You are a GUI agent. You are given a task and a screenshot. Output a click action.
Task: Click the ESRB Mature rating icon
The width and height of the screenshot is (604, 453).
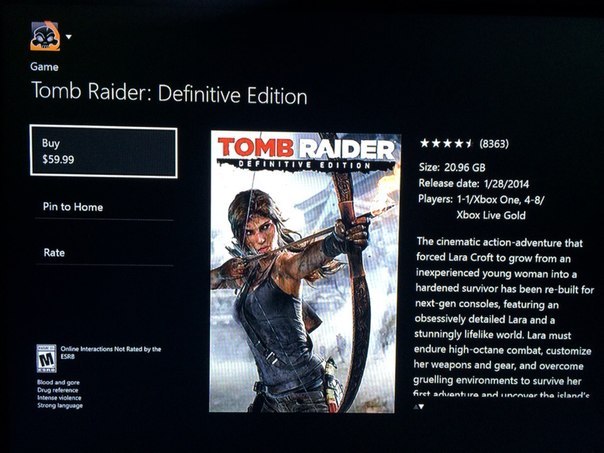click(x=47, y=358)
